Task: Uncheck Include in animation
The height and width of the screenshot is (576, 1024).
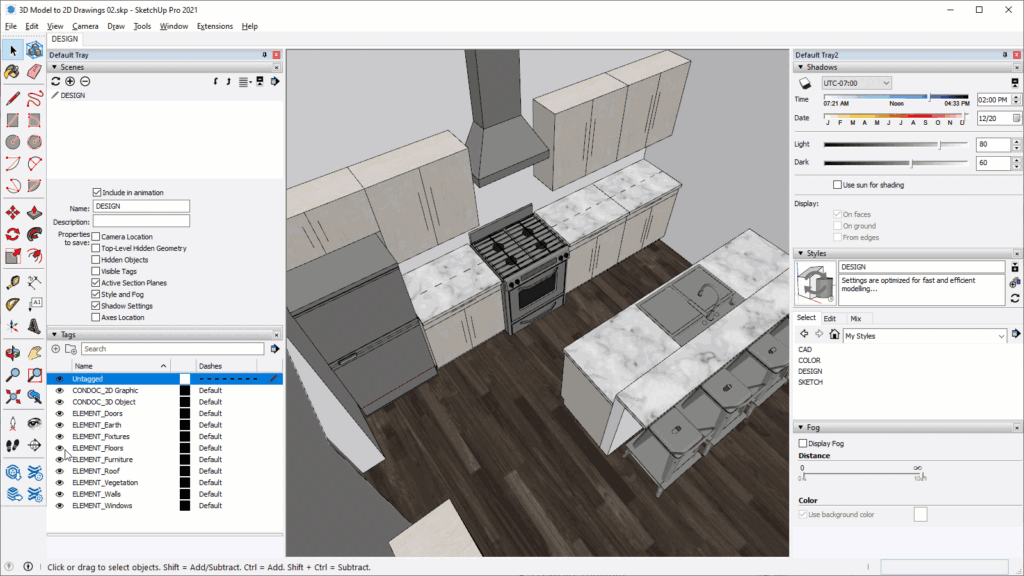Action: [x=97, y=192]
